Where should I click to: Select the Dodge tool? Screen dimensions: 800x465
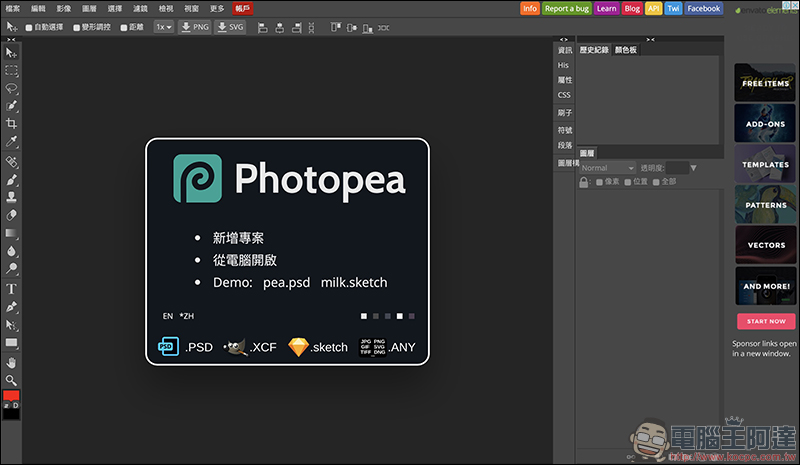click(11, 268)
